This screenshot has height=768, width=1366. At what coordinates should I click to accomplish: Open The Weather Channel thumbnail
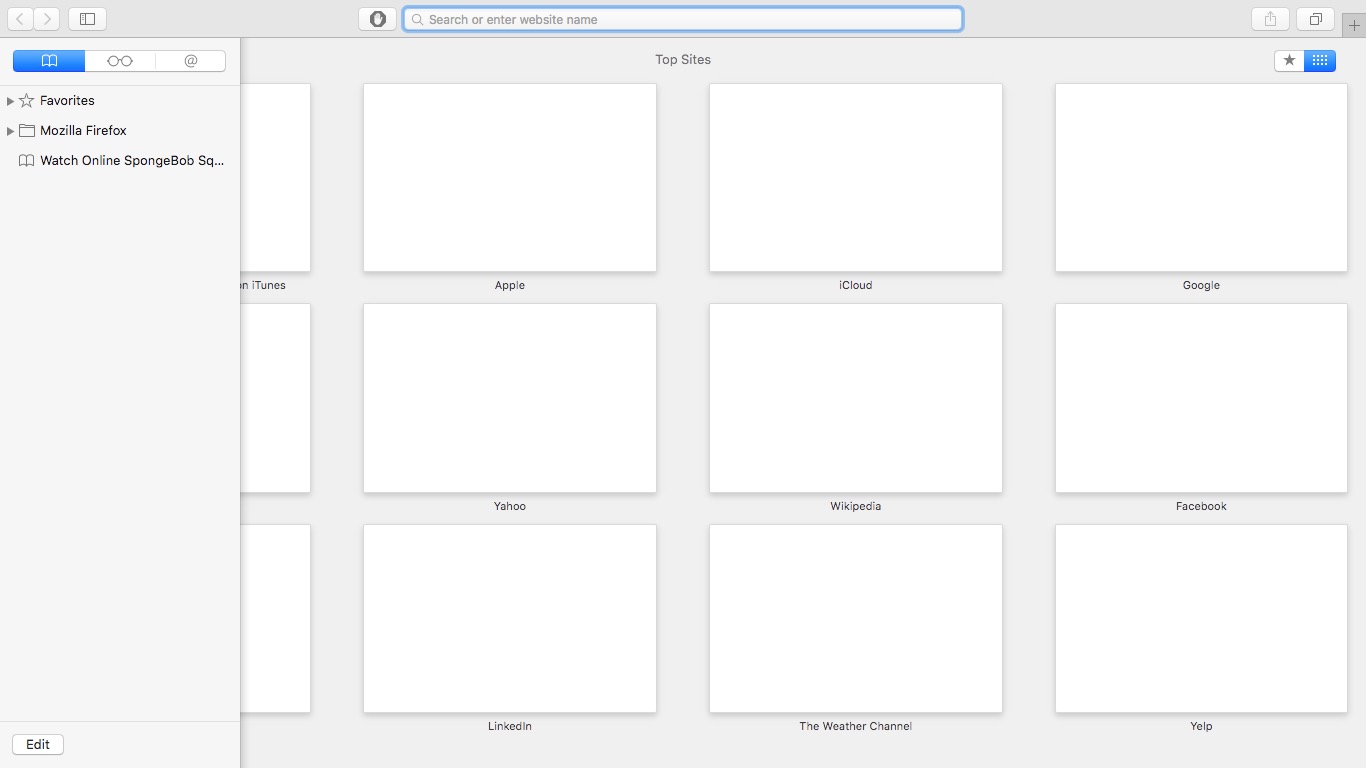[856, 618]
